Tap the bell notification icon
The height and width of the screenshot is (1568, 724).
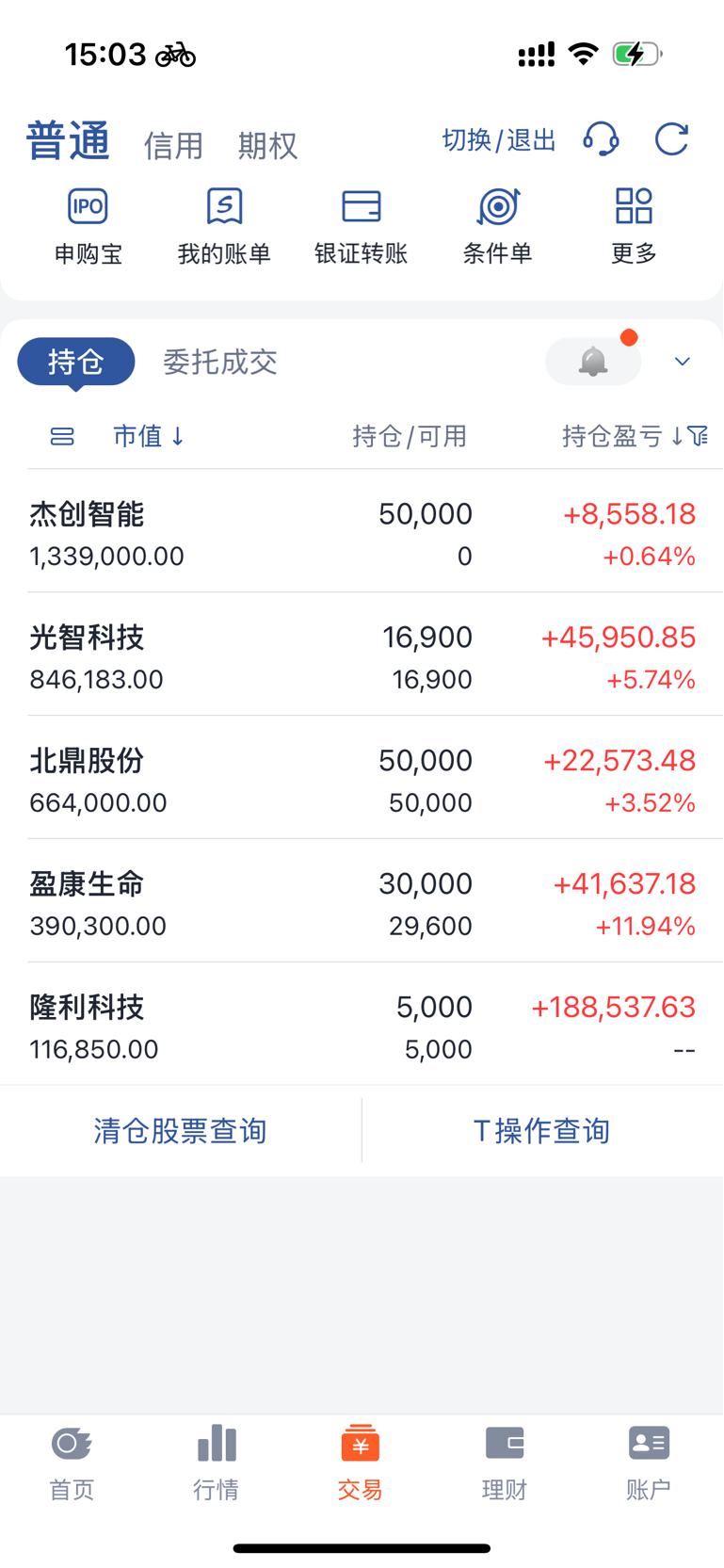[x=593, y=361]
